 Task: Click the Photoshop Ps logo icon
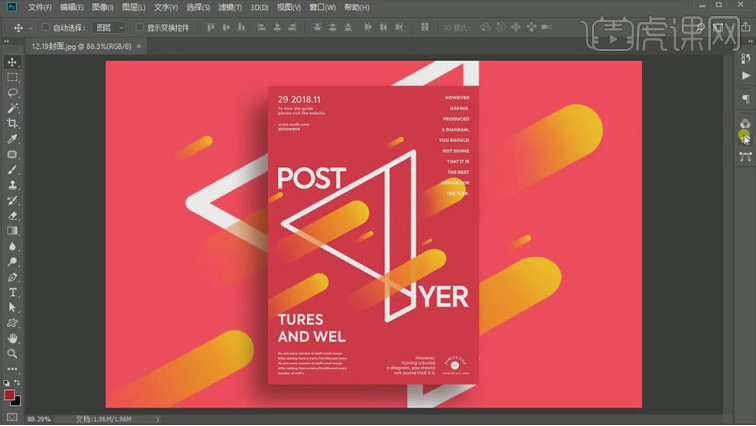12,7
